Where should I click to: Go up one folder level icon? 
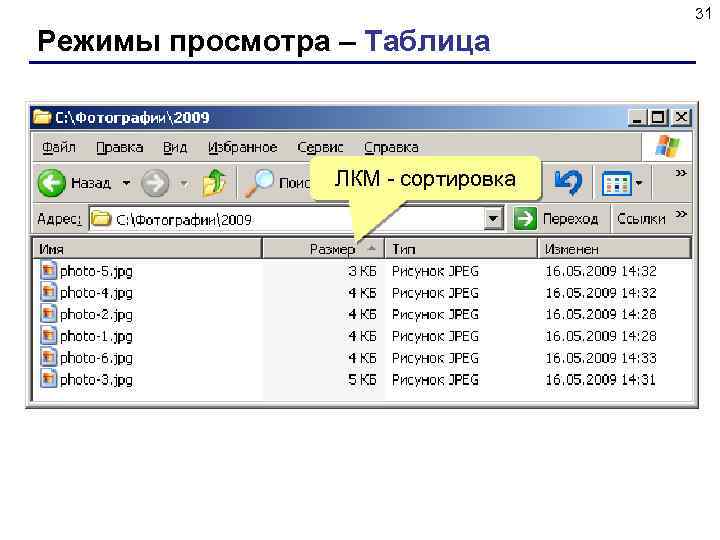[x=214, y=183]
